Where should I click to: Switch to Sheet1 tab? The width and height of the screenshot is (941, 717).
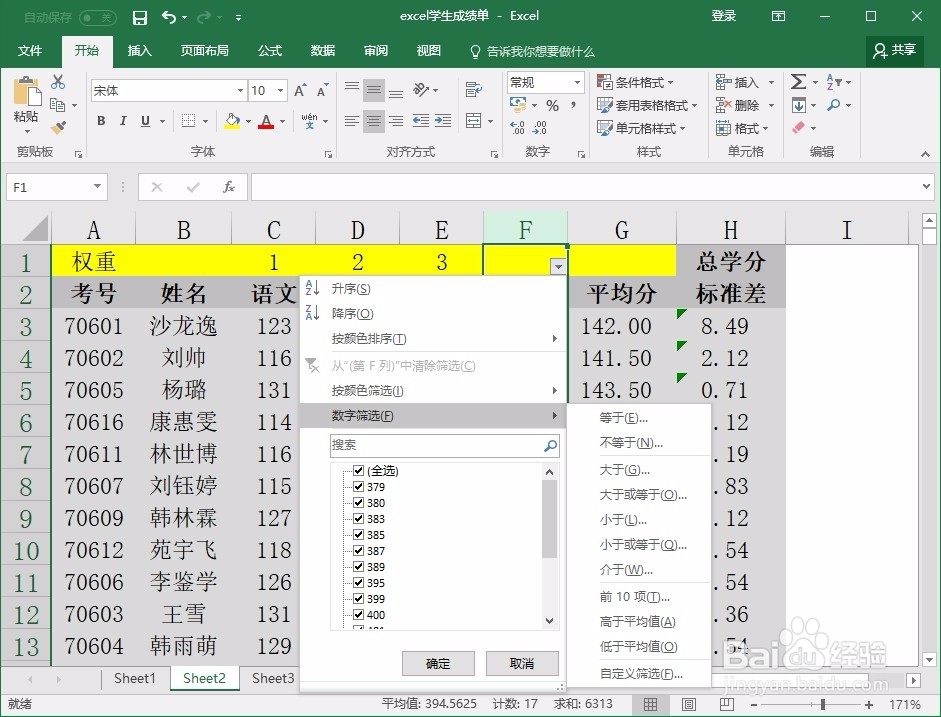coord(135,678)
